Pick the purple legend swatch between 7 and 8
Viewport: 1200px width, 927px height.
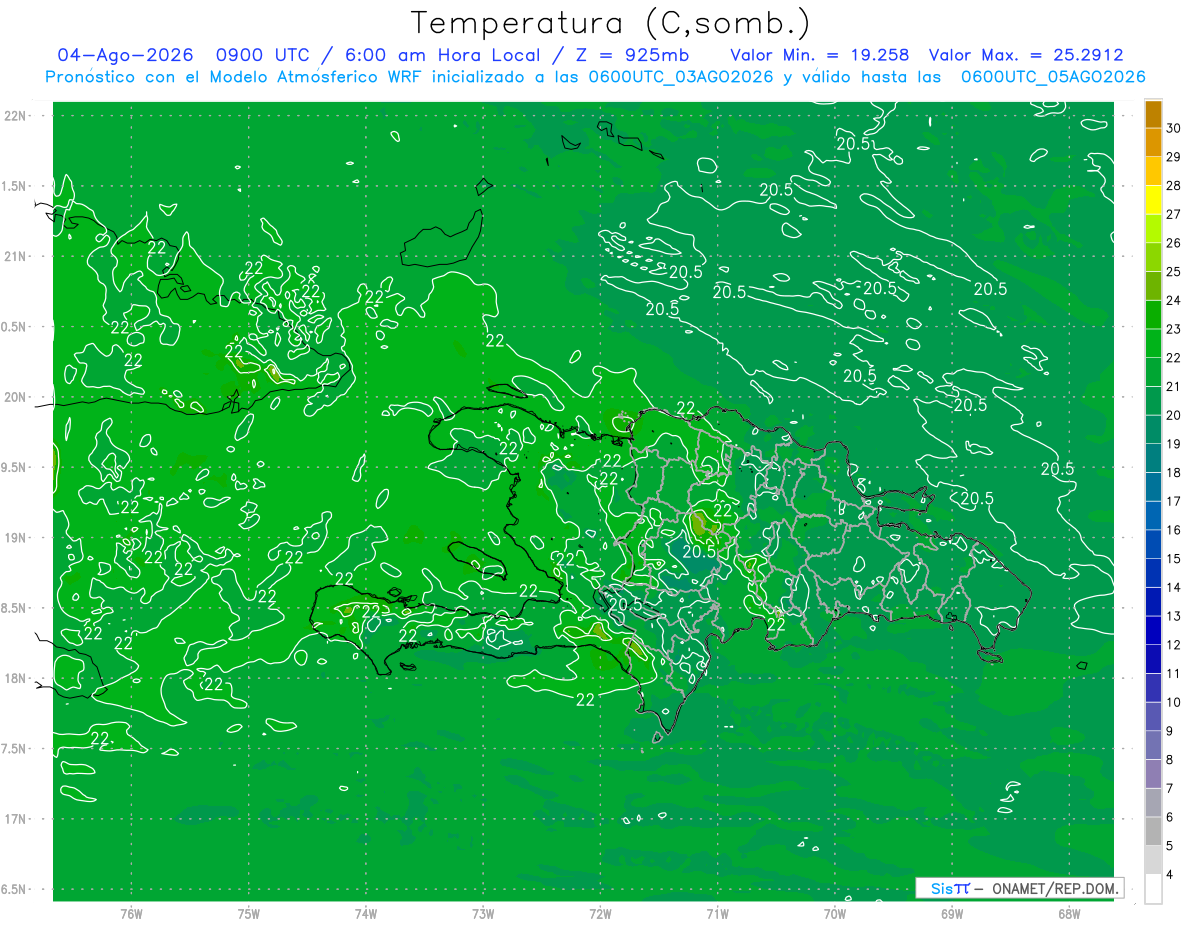(x=1153, y=774)
